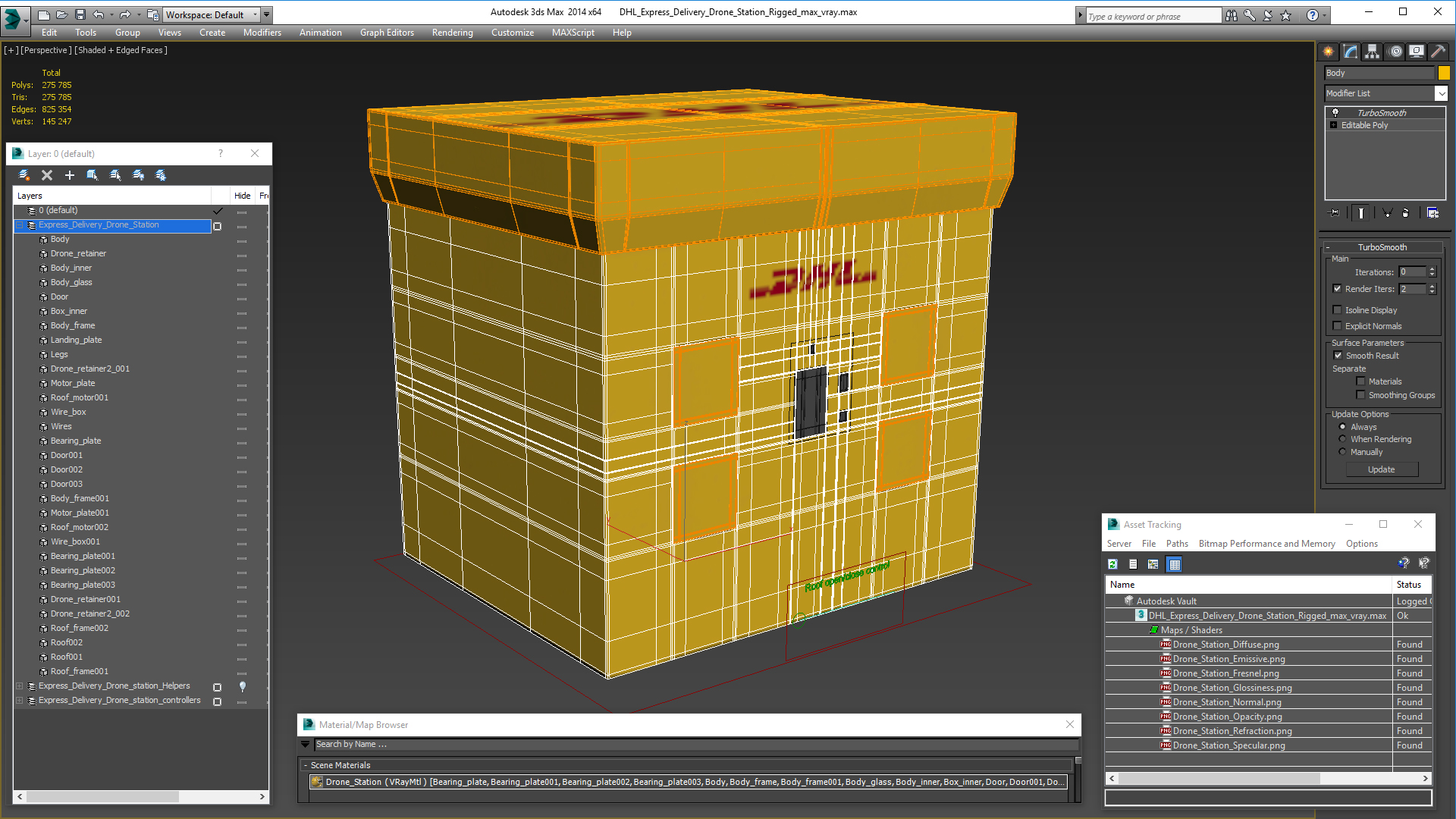The height and width of the screenshot is (819, 1456).
Task: Enable Isoline Display checkbox
Action: (1338, 310)
